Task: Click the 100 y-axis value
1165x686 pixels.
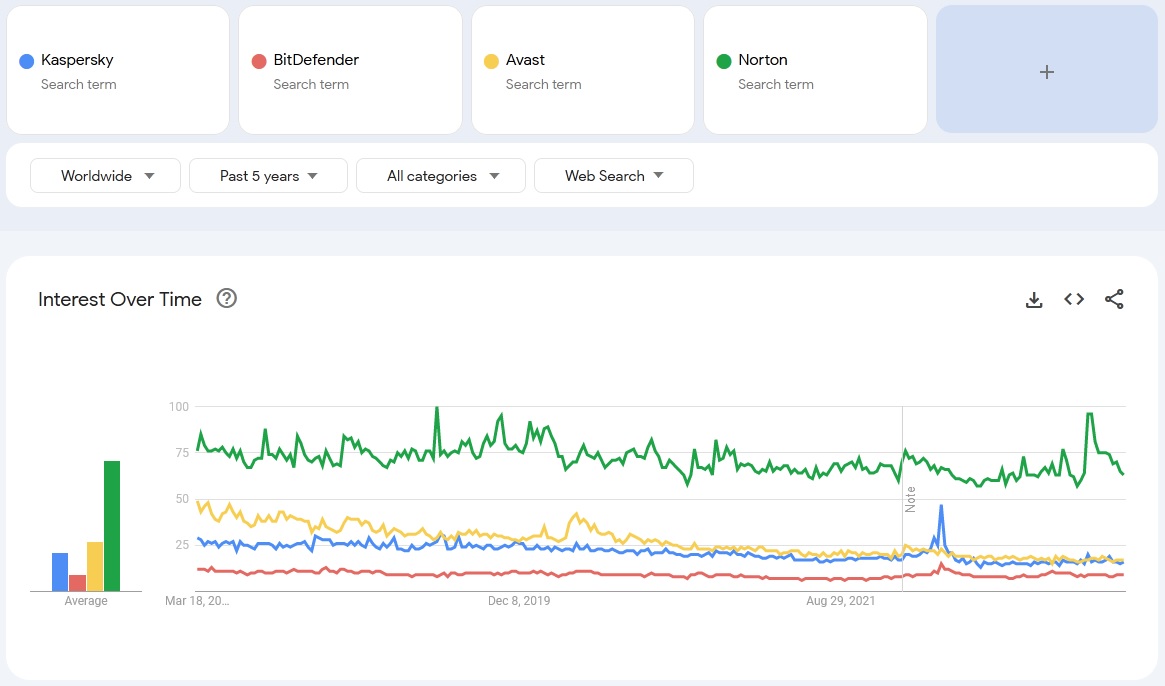Action: pos(179,407)
